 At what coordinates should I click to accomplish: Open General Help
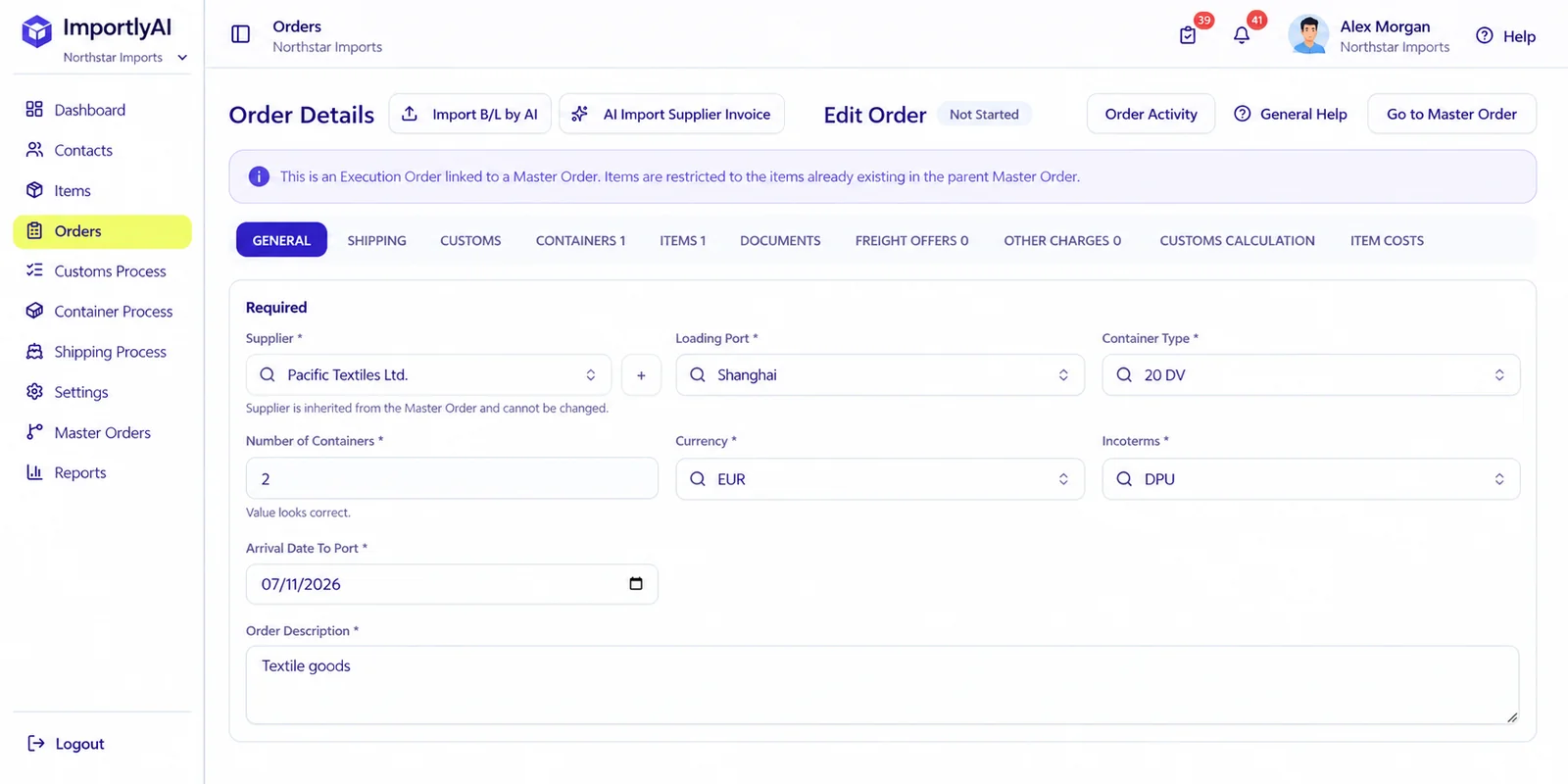click(x=1291, y=114)
